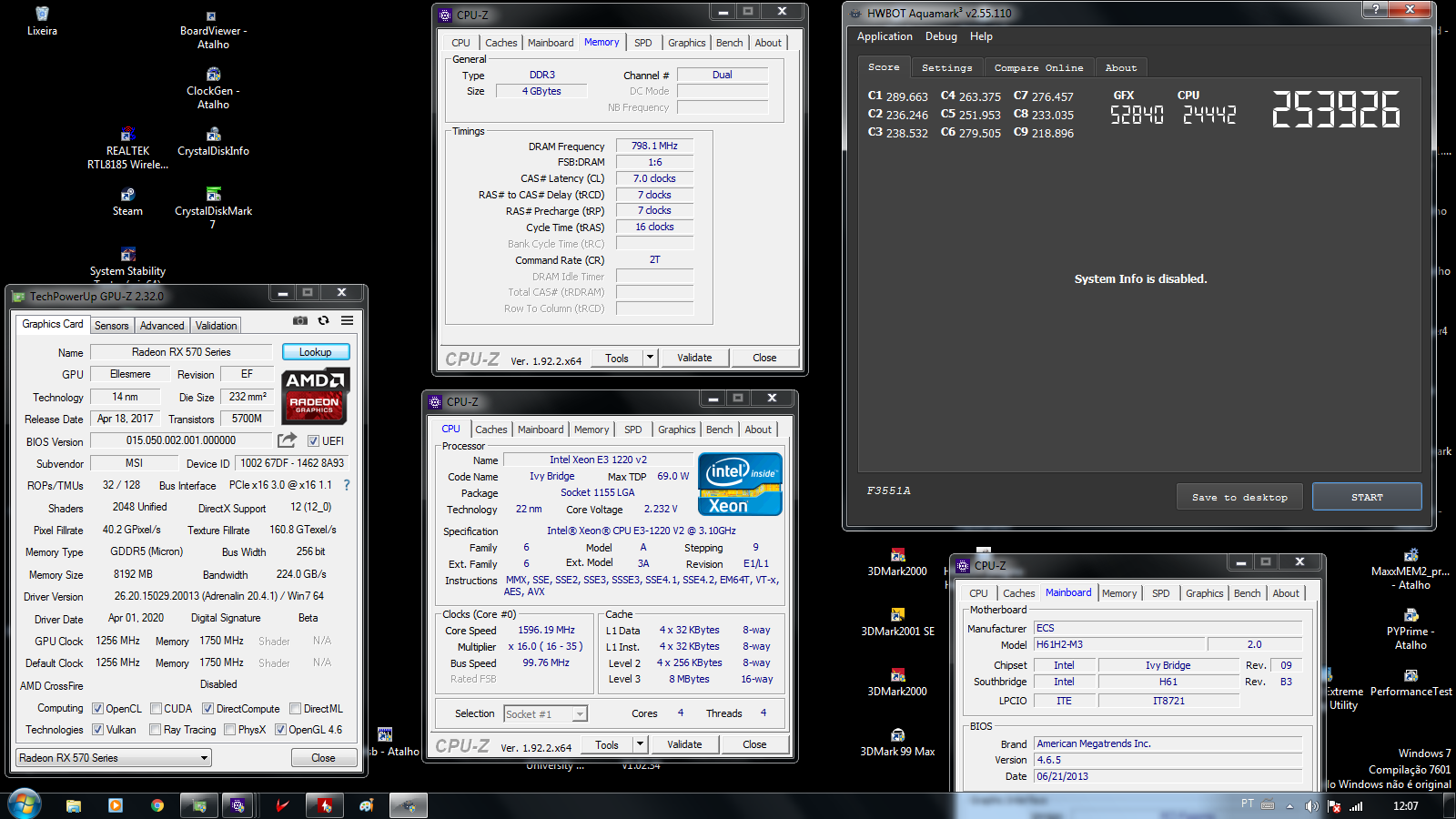The height and width of the screenshot is (819, 1456).
Task: Open Compare Online tab in Aquamark
Action: (1038, 67)
